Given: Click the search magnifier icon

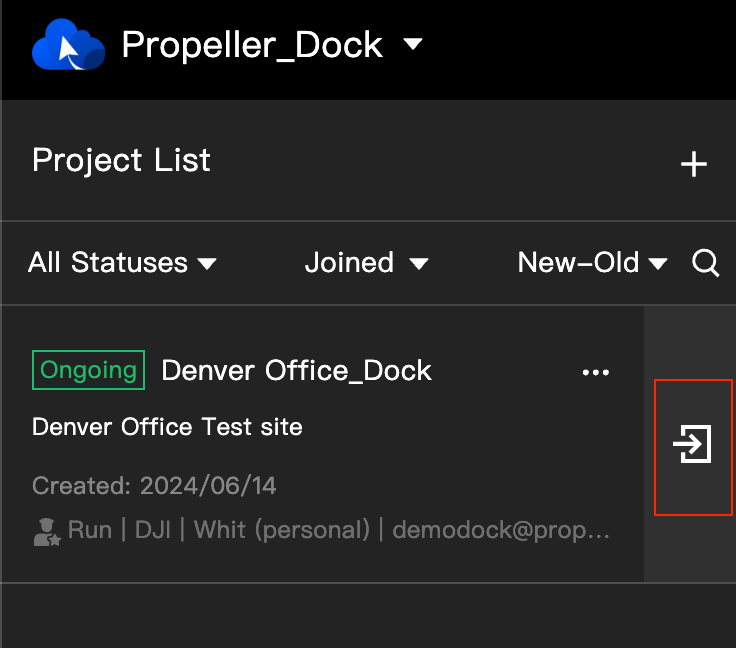Looking at the screenshot, I should [705, 263].
